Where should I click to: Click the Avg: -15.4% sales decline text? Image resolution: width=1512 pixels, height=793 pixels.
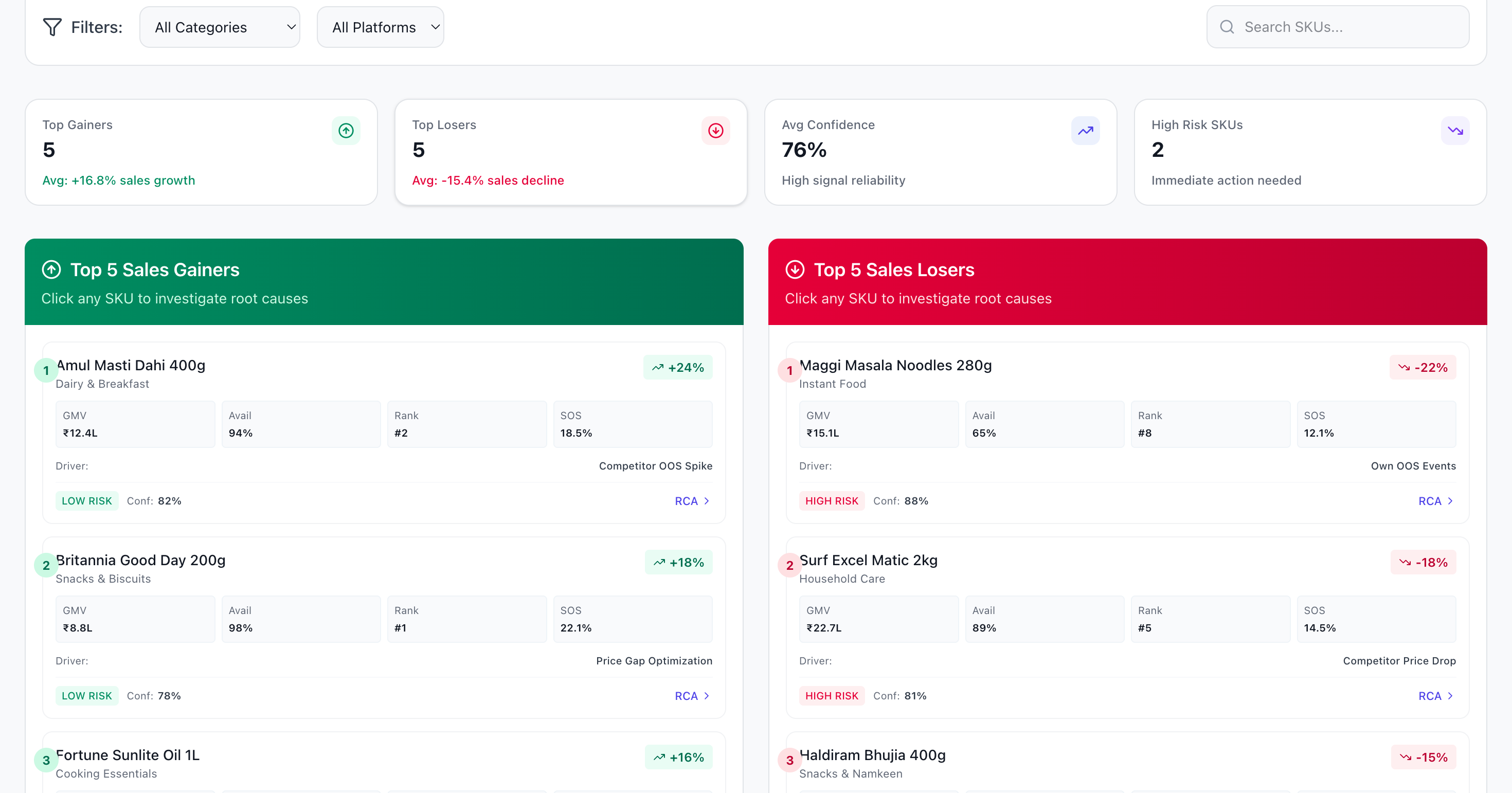(488, 180)
